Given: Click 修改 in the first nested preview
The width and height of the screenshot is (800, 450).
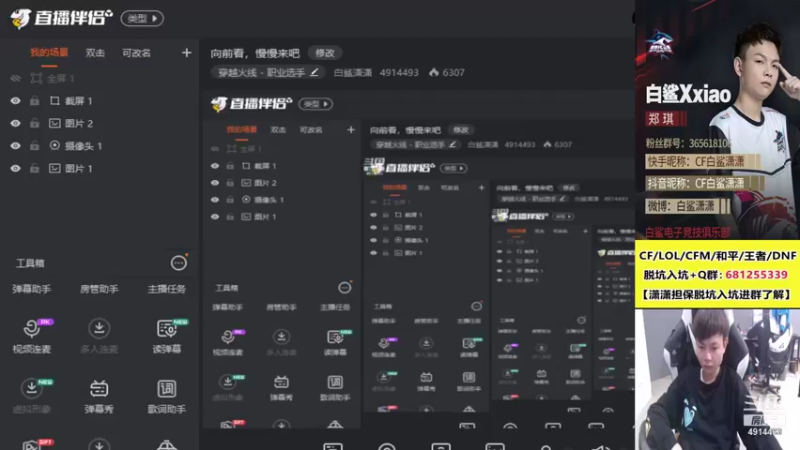Looking at the screenshot, I should tap(460, 130).
